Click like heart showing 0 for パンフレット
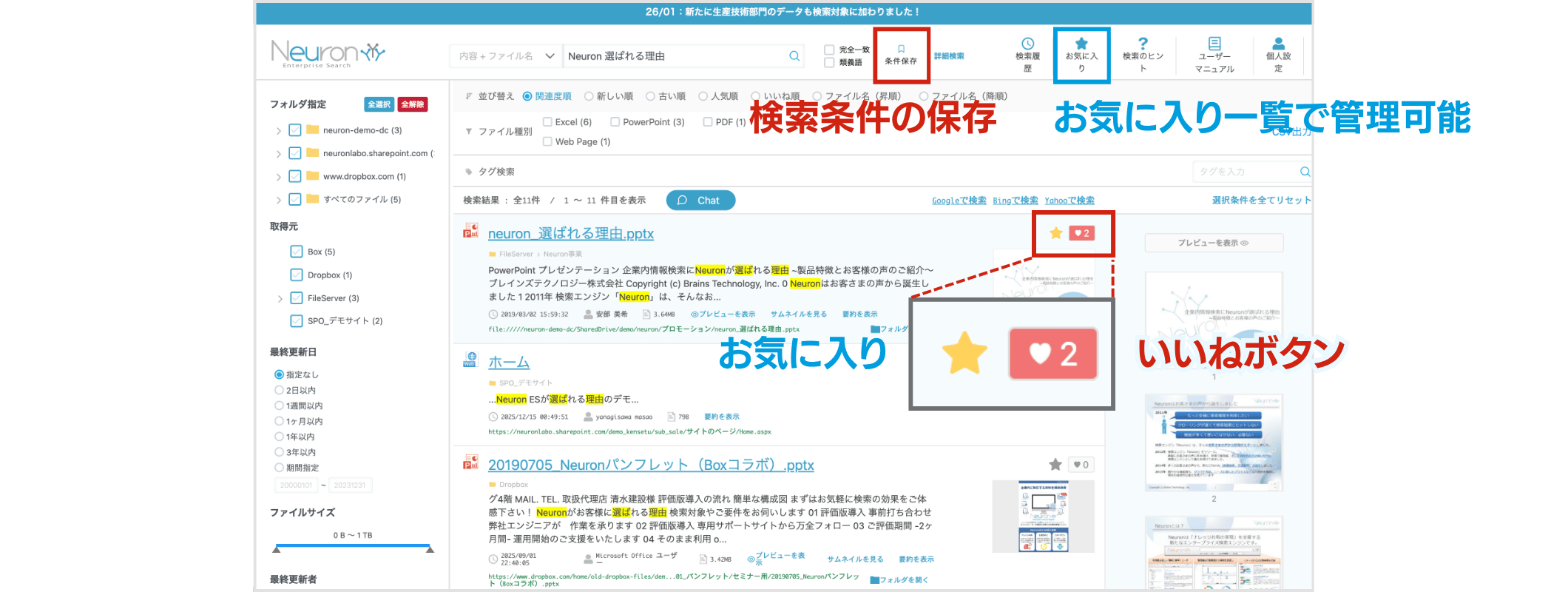The image size is (1568, 592). point(1081,465)
